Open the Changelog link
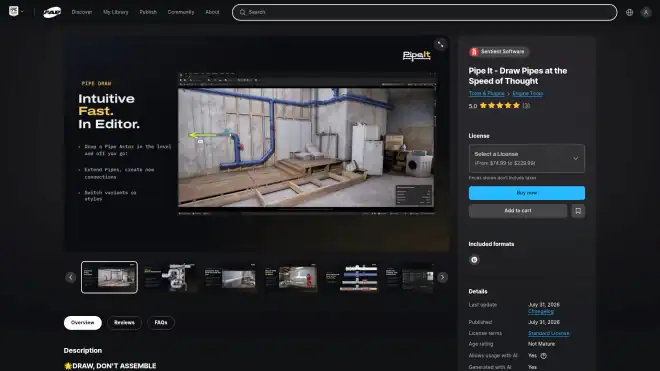 click(x=541, y=312)
